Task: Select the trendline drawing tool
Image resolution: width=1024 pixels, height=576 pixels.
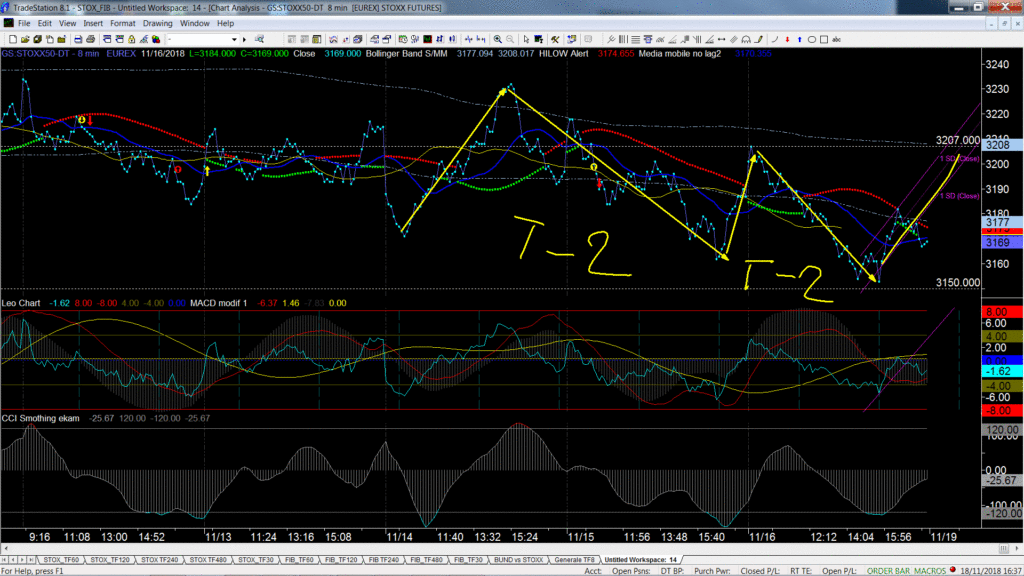Action: [611, 39]
